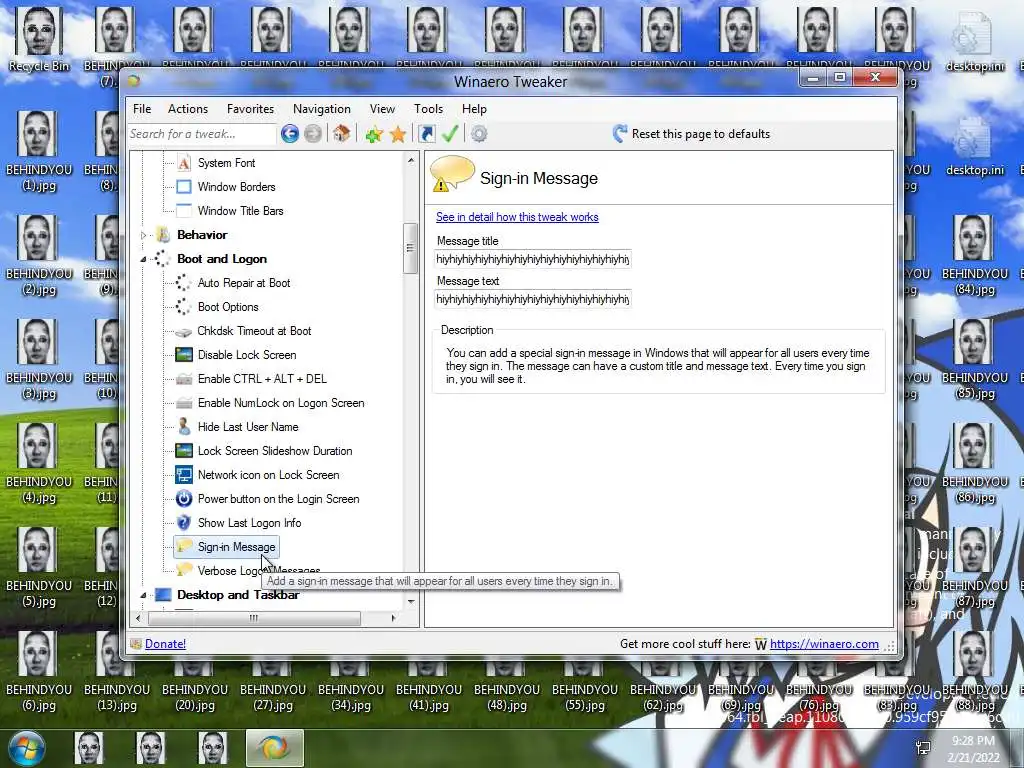The image size is (1024, 768).
Task: Select Enable NumLock on Logon Screen
Action: (281, 403)
